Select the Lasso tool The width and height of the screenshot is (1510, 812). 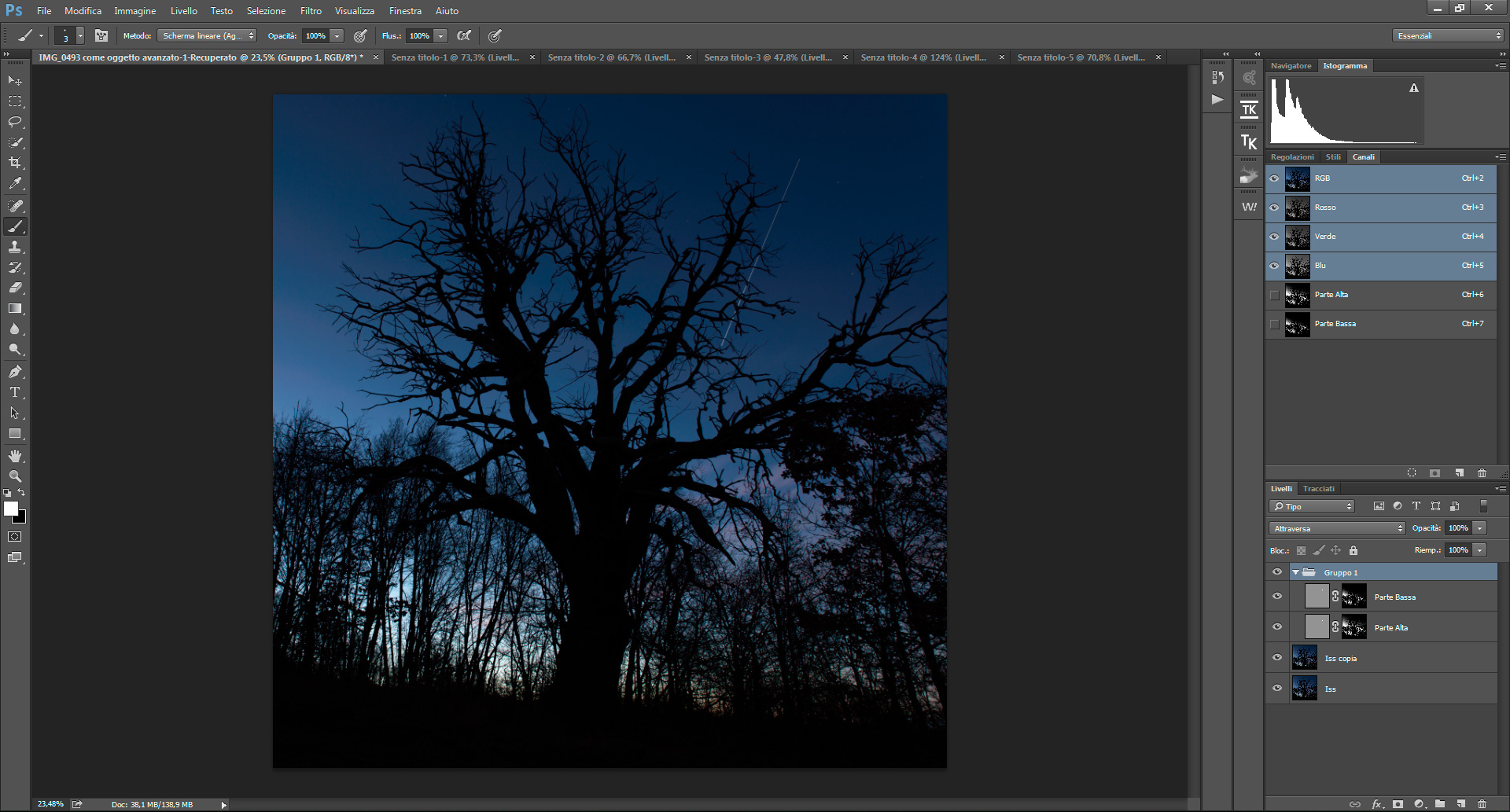coord(15,122)
